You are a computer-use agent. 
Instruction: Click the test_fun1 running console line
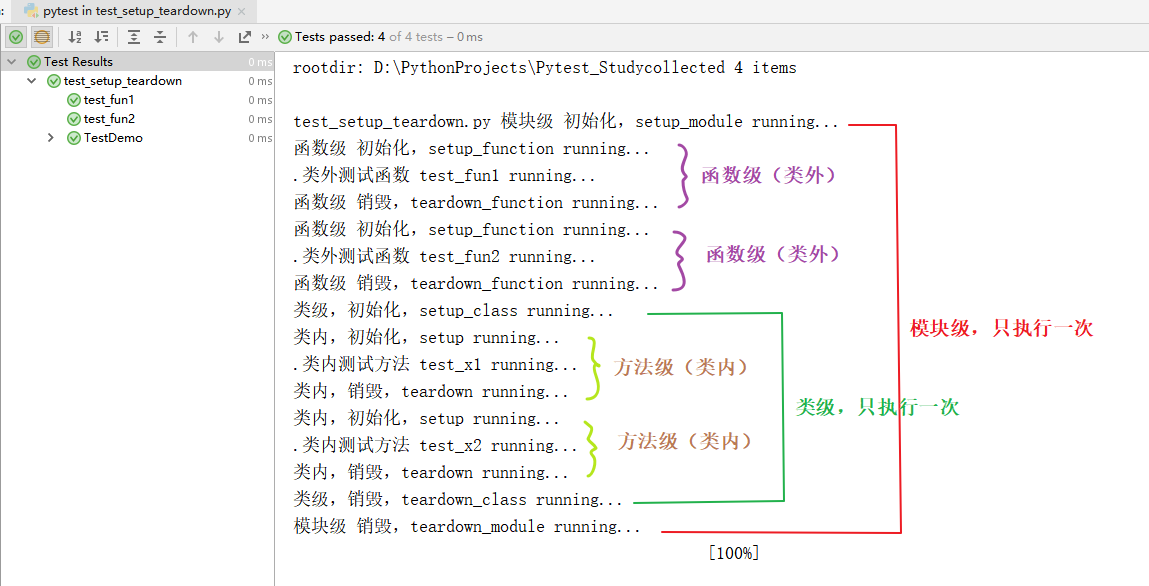(444, 176)
